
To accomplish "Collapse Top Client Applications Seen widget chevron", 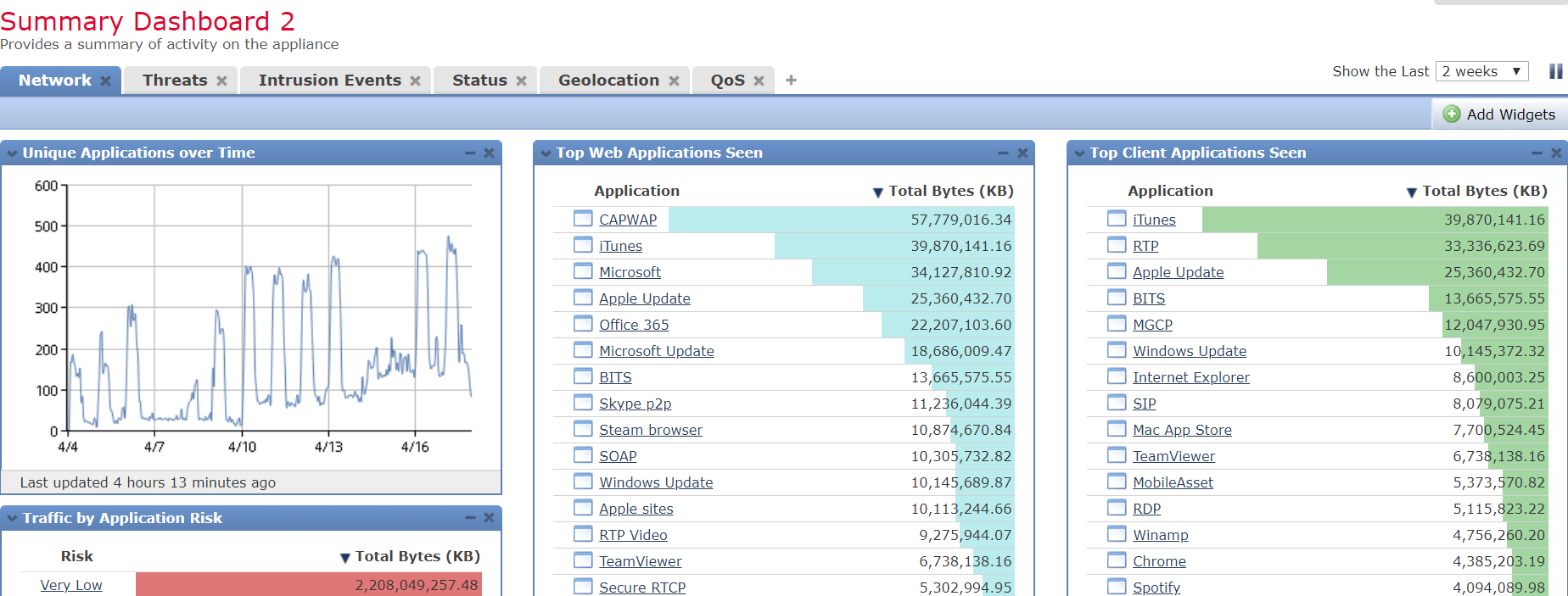I will 1079,153.
